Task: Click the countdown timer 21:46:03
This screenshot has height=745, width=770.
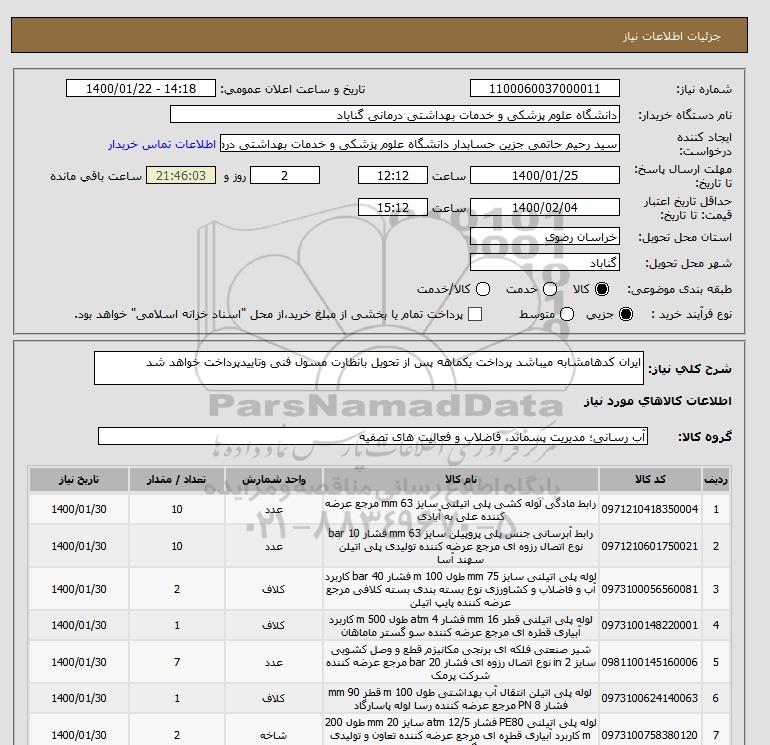Action: [181, 175]
